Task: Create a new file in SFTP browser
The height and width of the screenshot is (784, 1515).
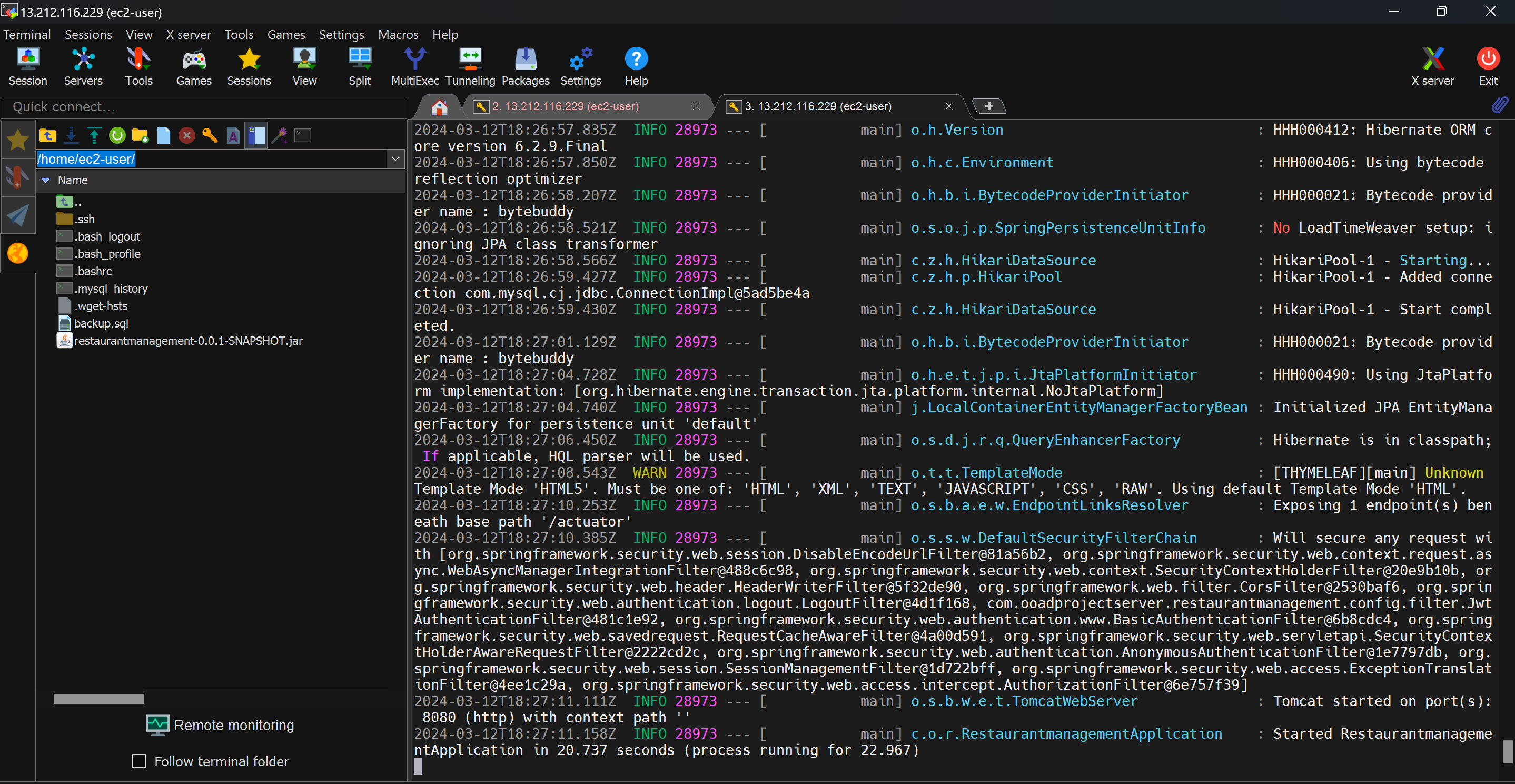Action: coord(163,135)
